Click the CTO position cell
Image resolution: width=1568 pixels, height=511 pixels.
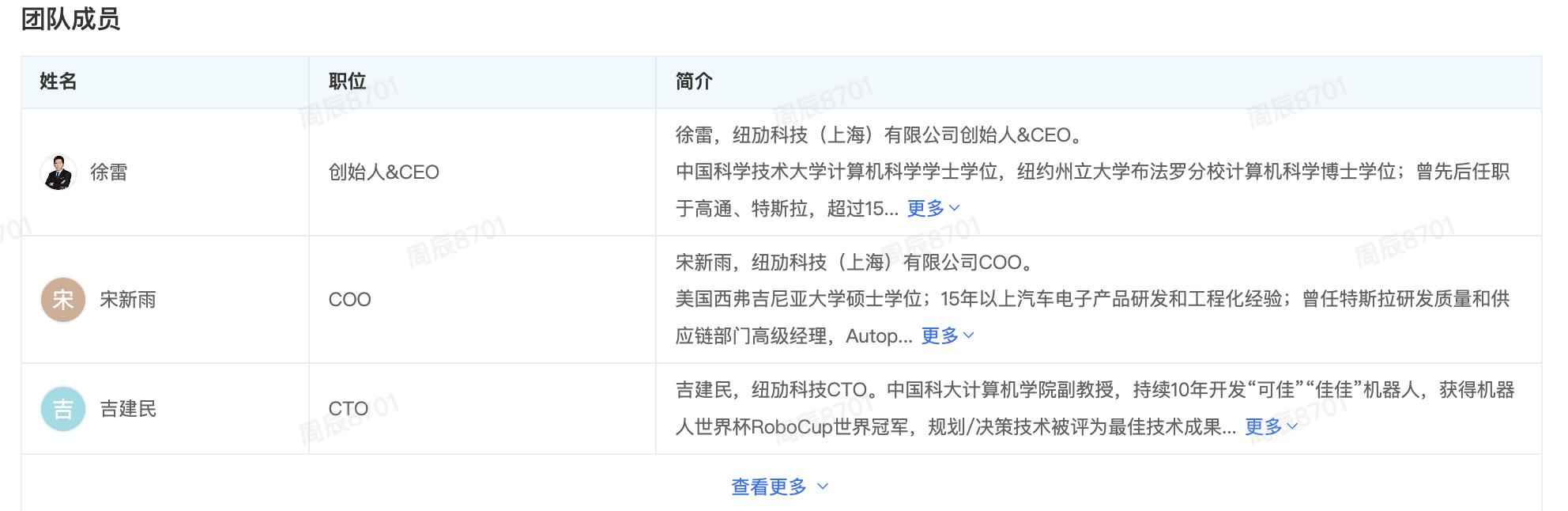[349, 409]
